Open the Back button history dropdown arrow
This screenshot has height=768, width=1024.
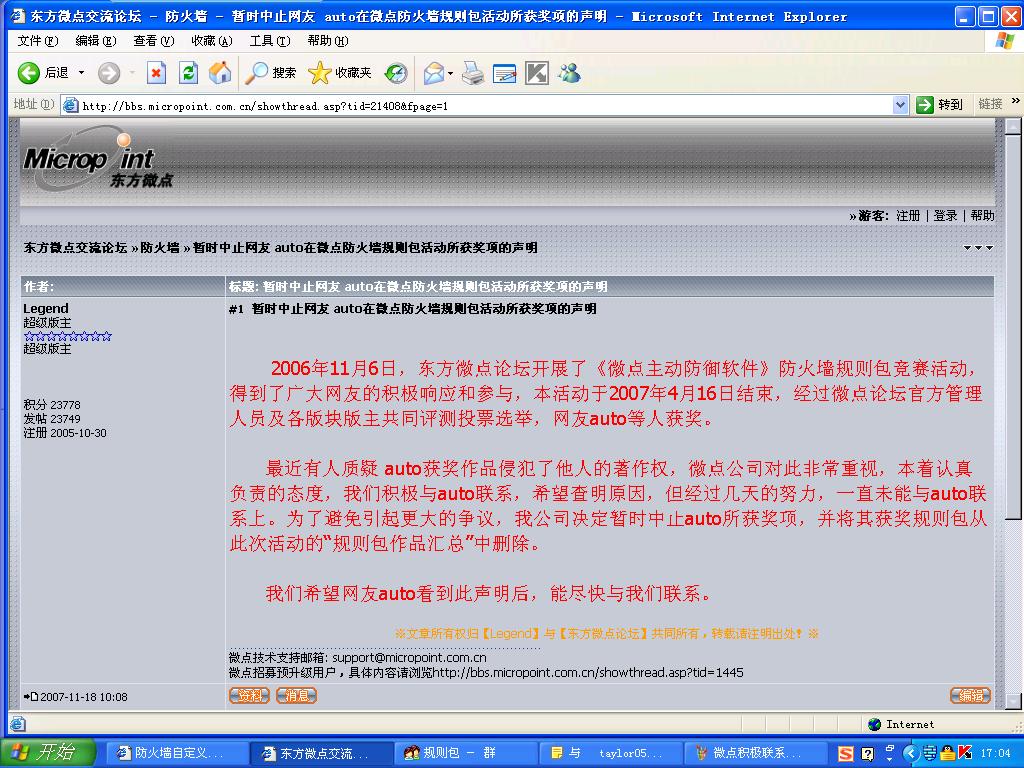tap(82, 72)
